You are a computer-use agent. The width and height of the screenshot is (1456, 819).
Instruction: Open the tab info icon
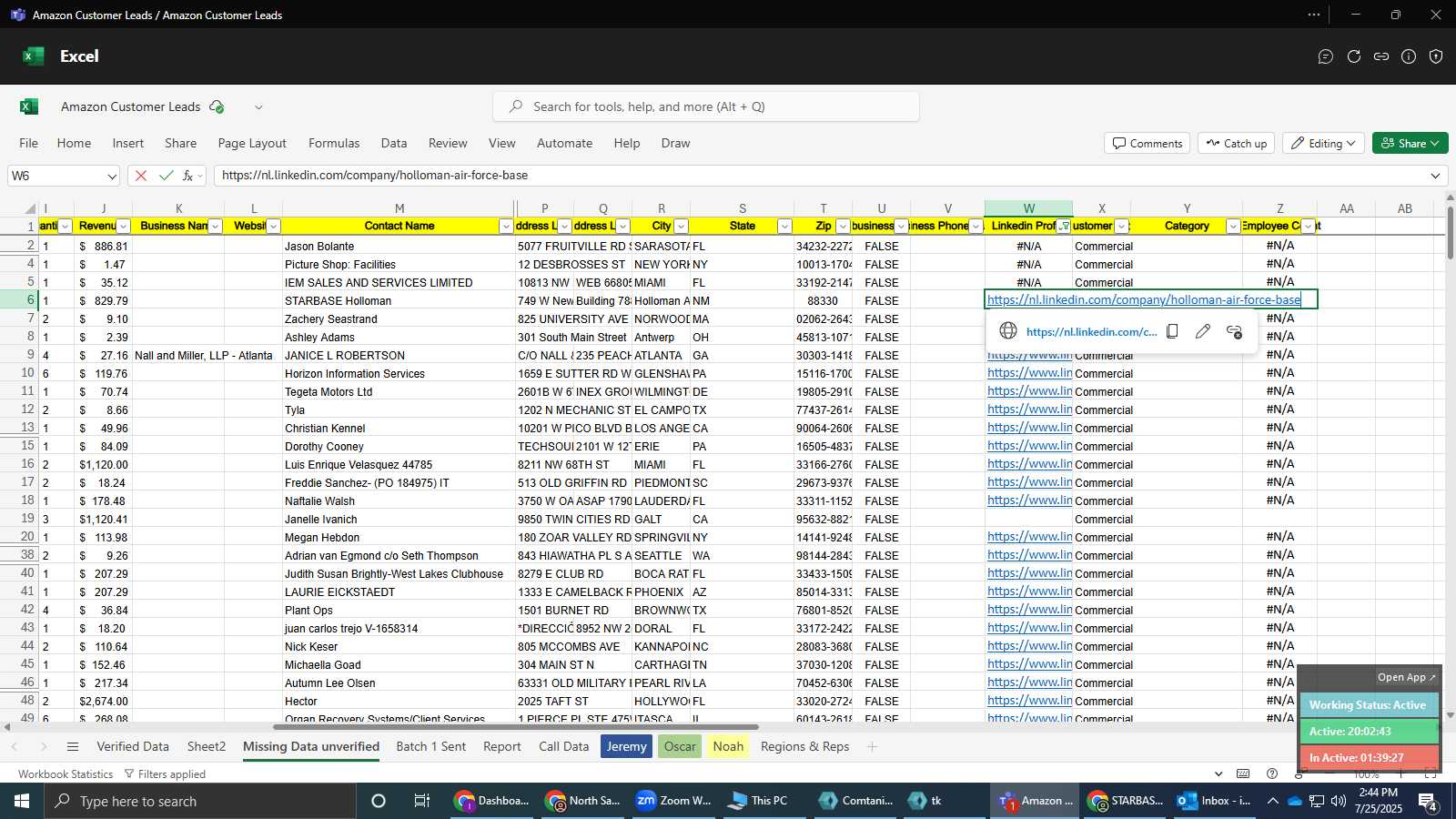pos(1409,56)
